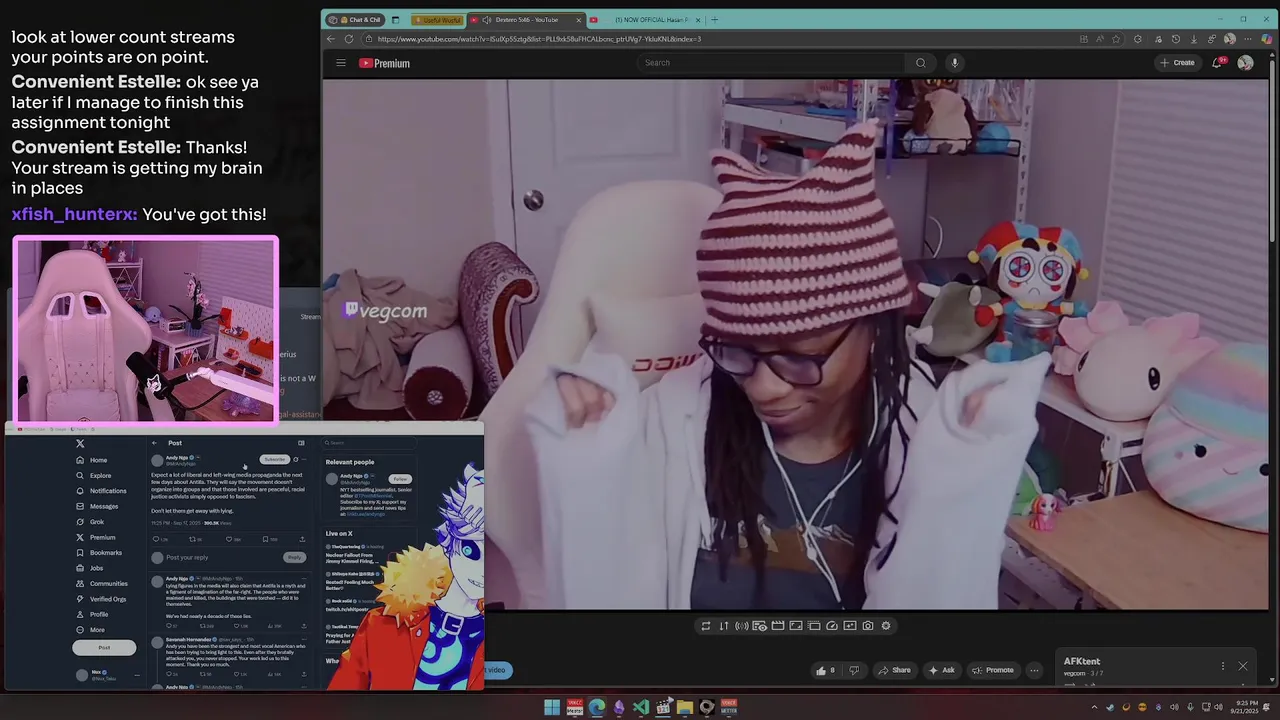Dislike the video with thumbs-down button
The width and height of the screenshot is (1280, 720).
(855, 671)
